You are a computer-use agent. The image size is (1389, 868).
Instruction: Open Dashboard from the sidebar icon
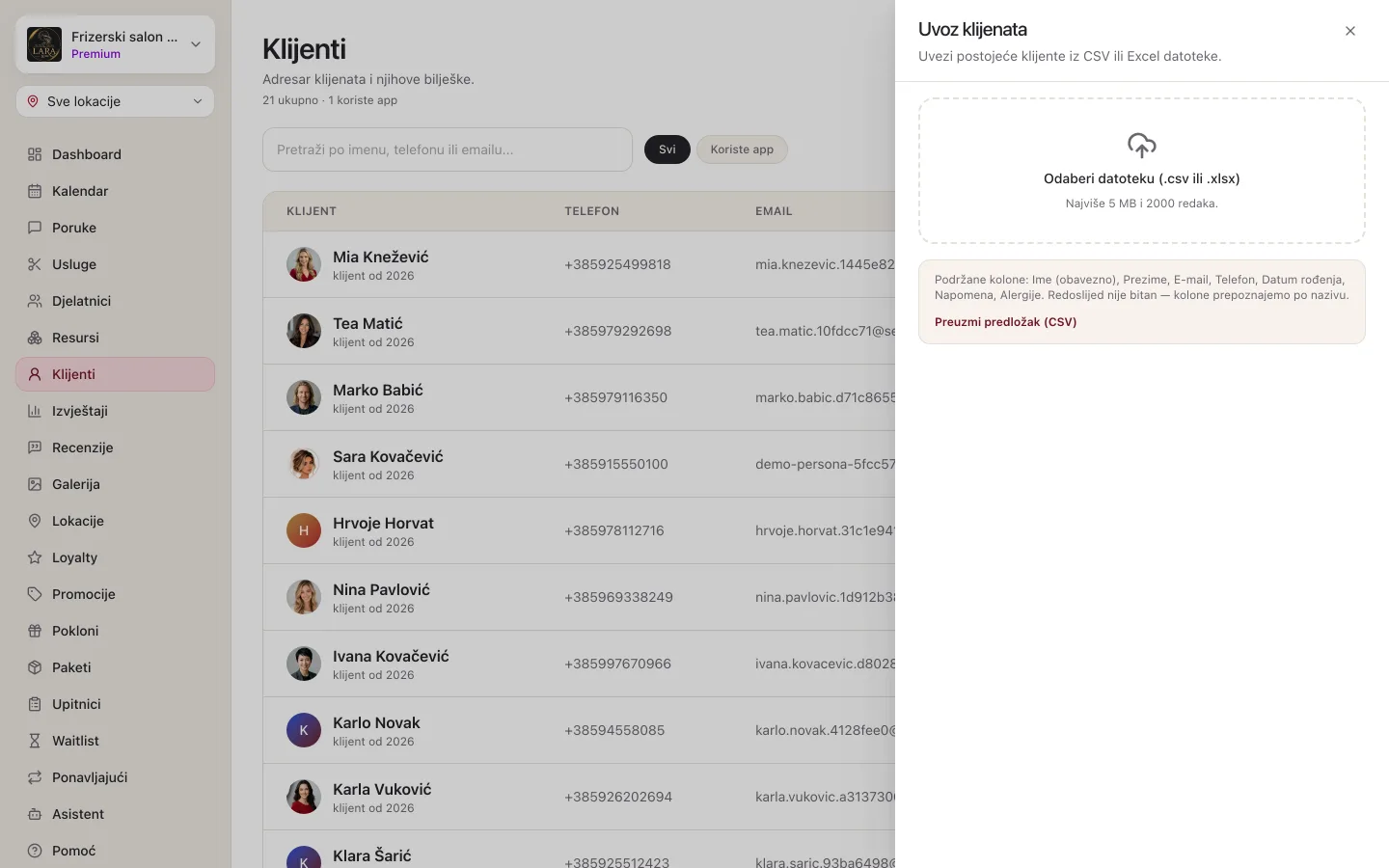point(35,154)
